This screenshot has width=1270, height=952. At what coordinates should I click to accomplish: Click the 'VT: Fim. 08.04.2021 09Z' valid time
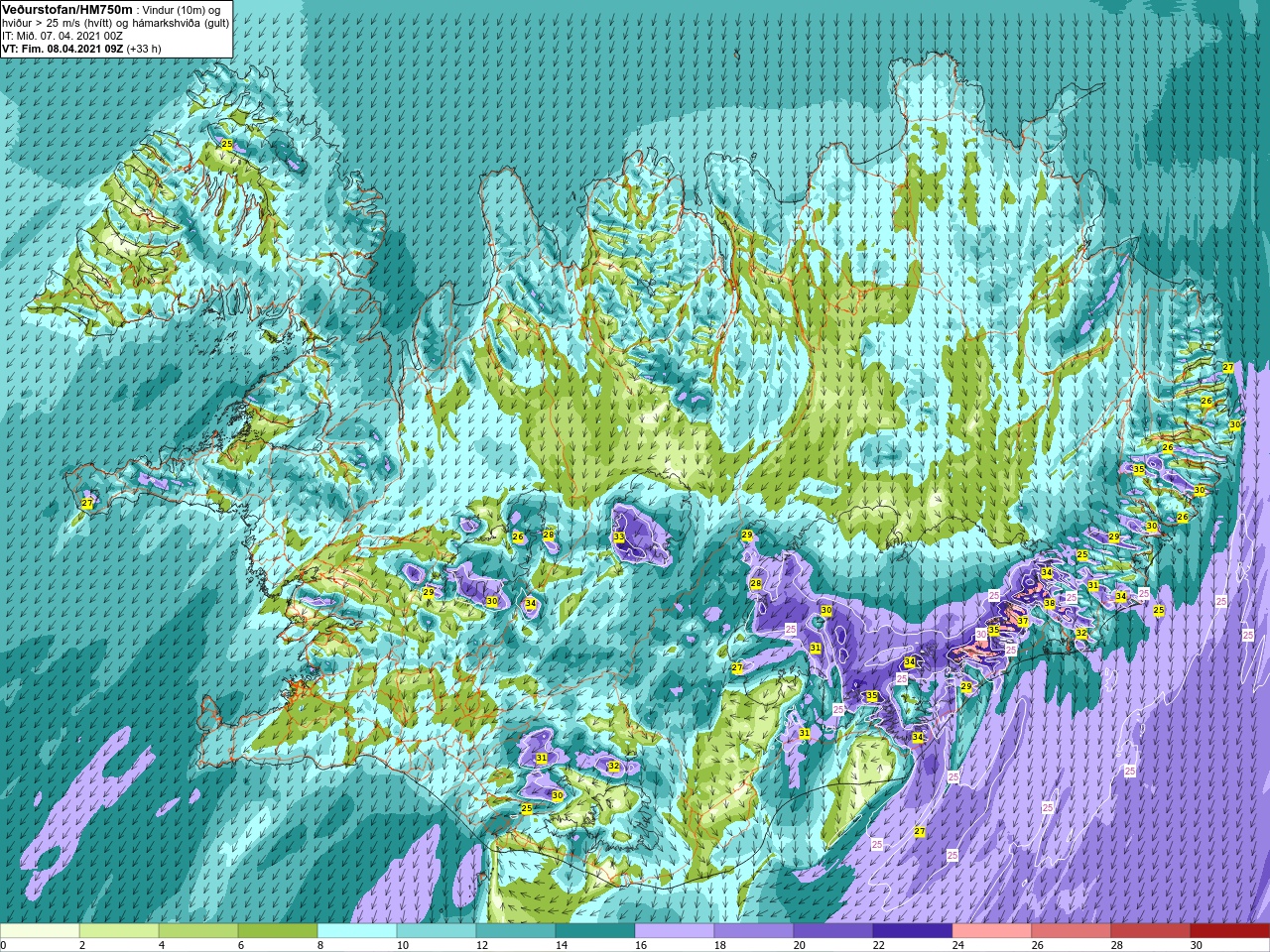63,49
